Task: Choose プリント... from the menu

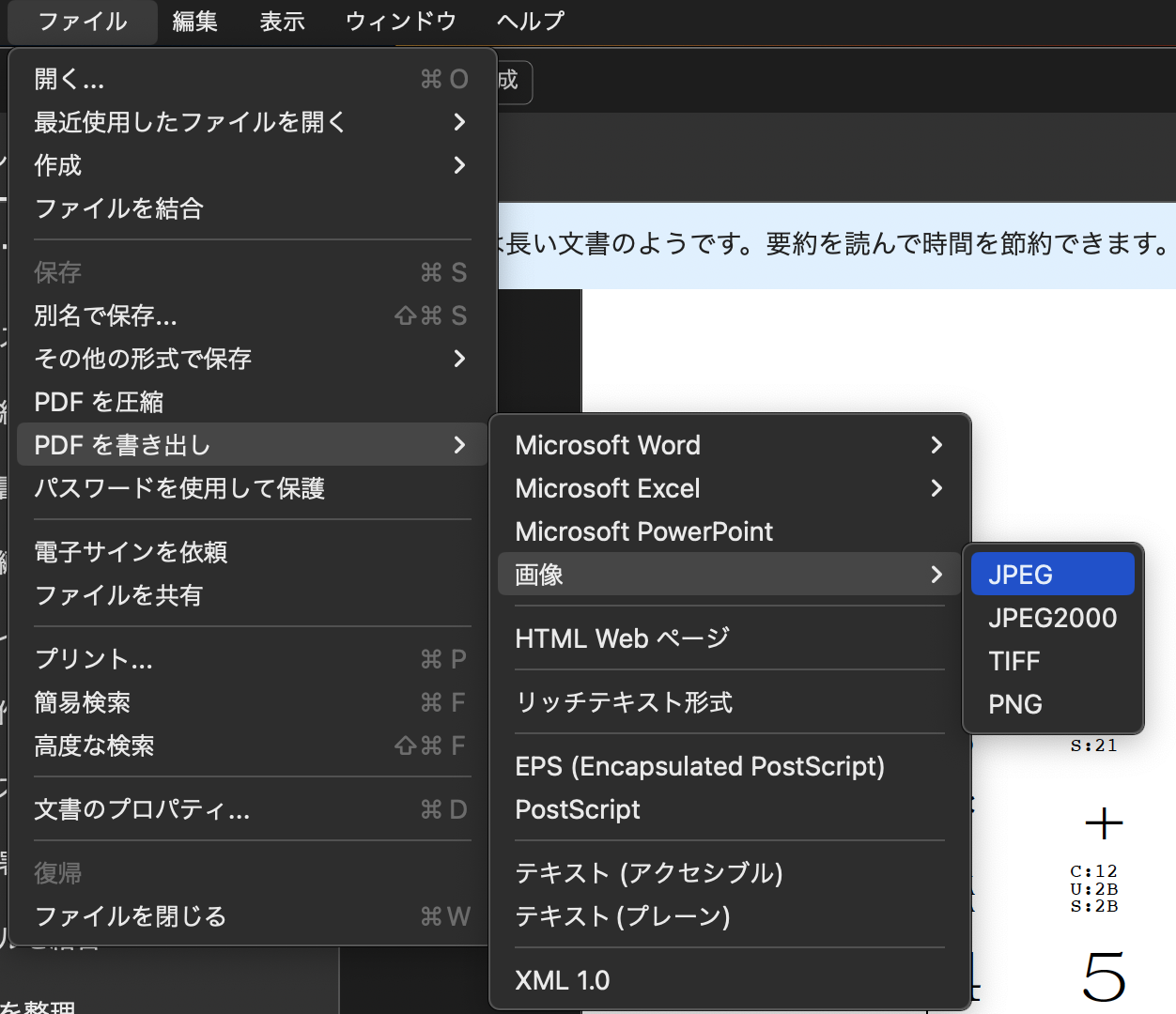Action: tap(252, 659)
